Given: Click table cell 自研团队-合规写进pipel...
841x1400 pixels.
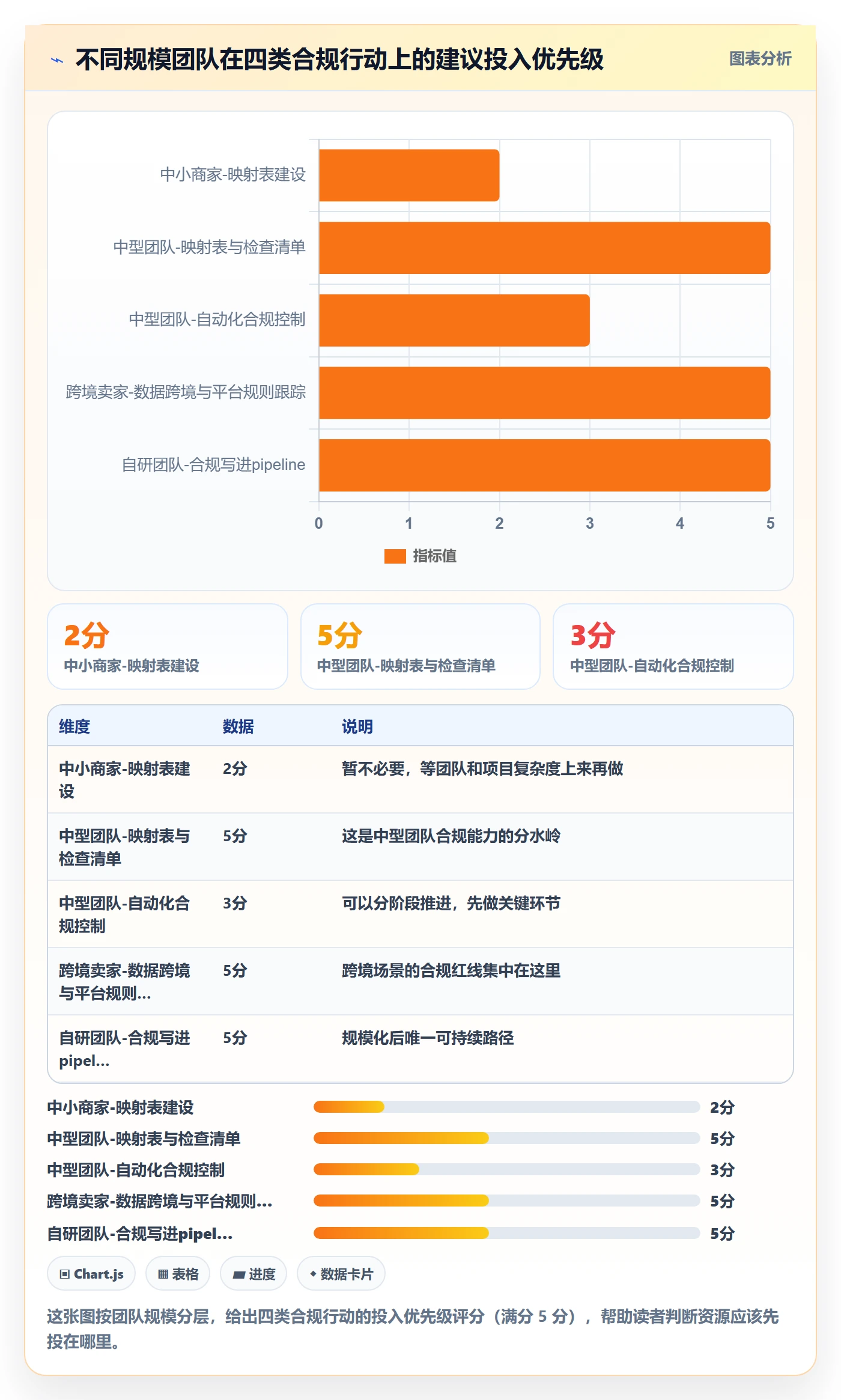Looking at the screenshot, I should (124, 1049).
